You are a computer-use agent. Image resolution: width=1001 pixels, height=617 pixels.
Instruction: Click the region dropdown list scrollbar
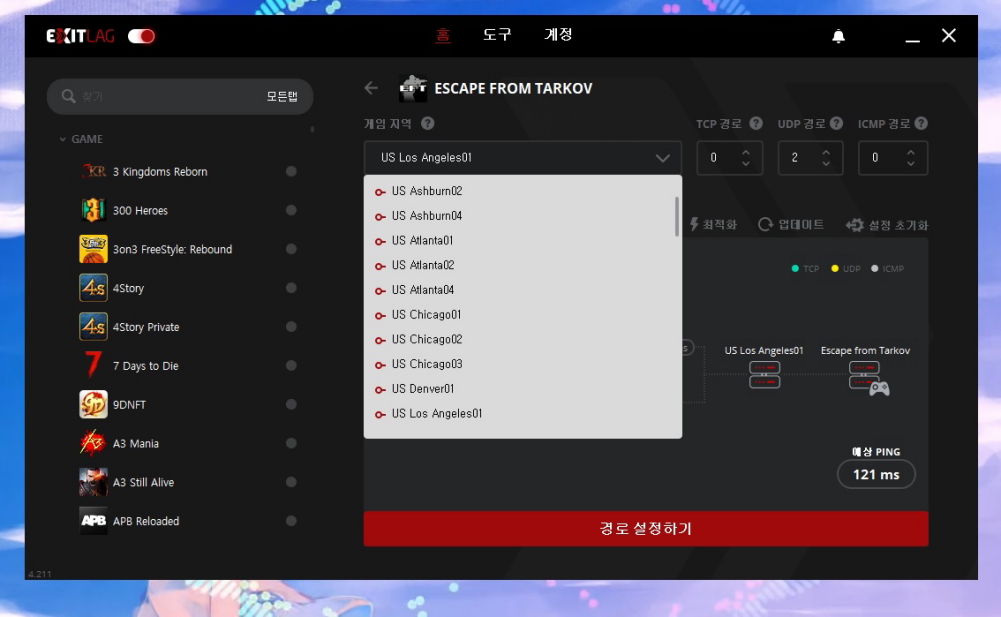point(677,217)
